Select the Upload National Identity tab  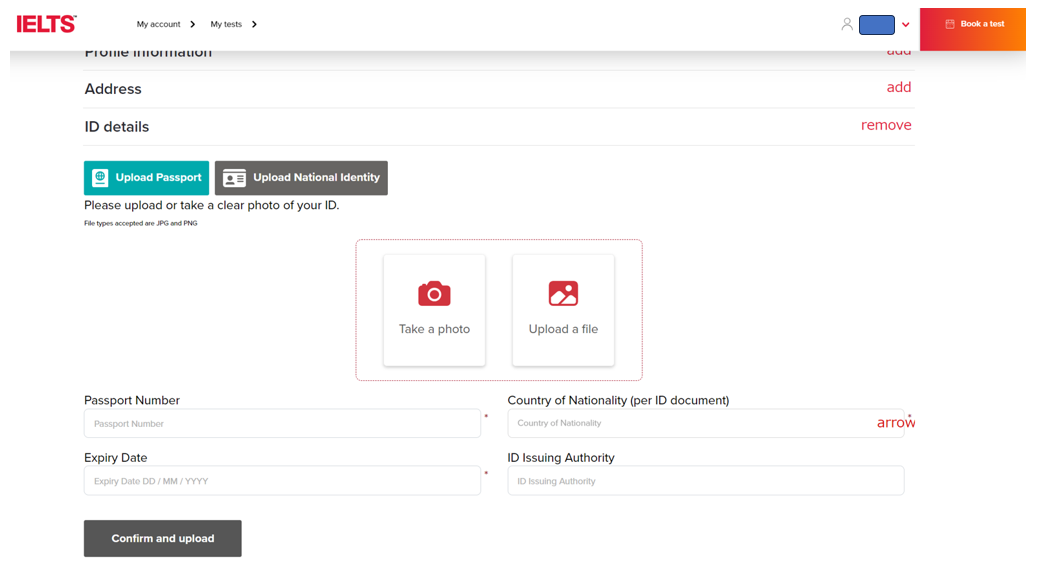pyautogui.click(x=301, y=177)
